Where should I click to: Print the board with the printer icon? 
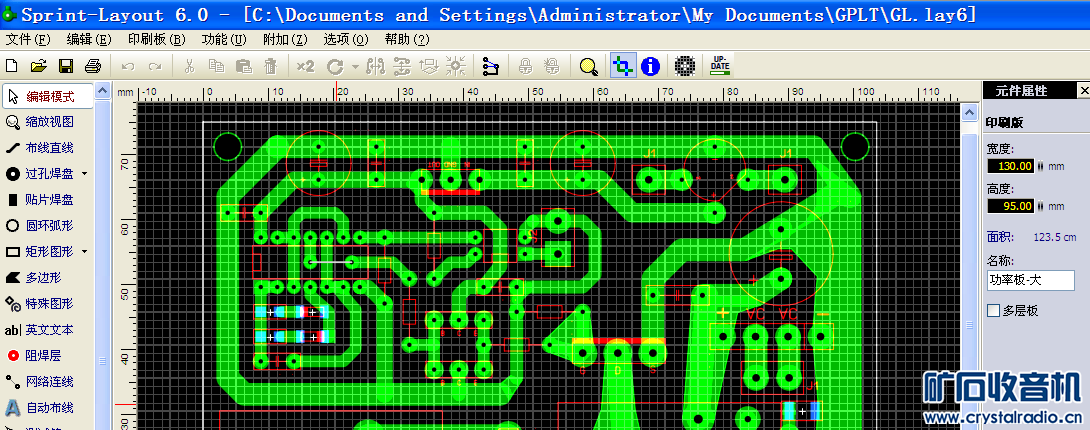[x=93, y=67]
